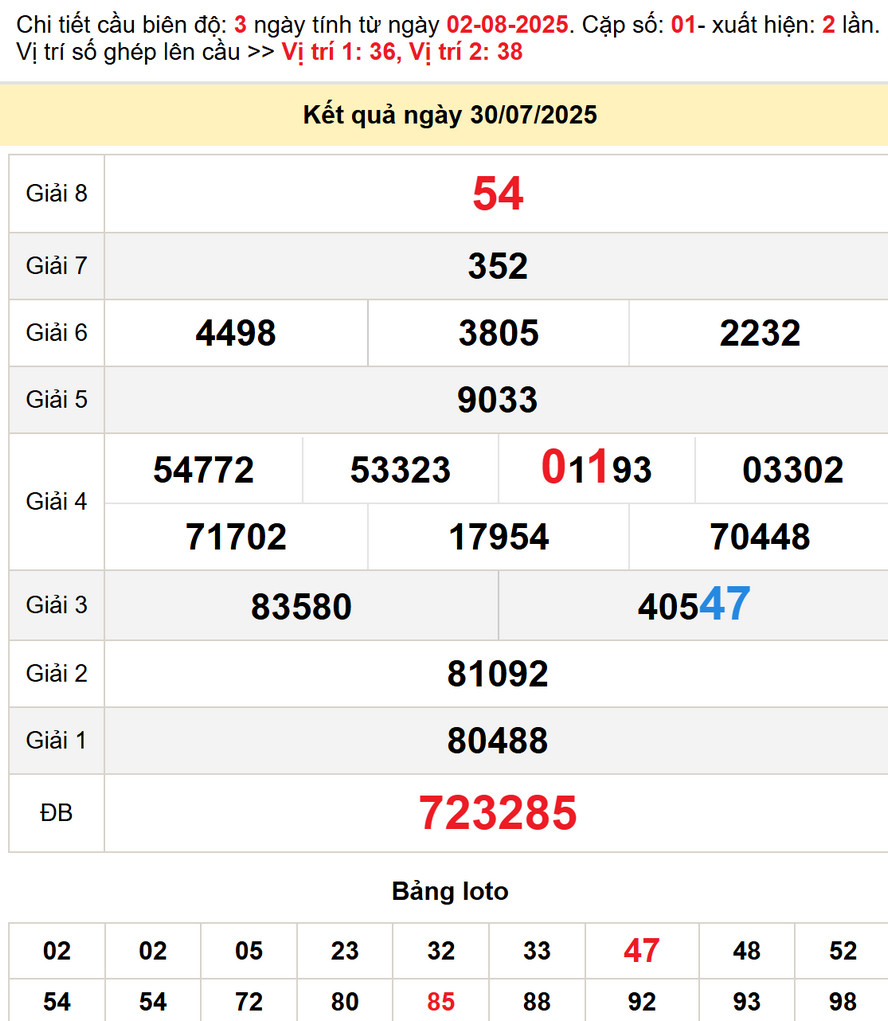Select highlighted Giải 4 number 01193

pyautogui.click(x=596, y=469)
